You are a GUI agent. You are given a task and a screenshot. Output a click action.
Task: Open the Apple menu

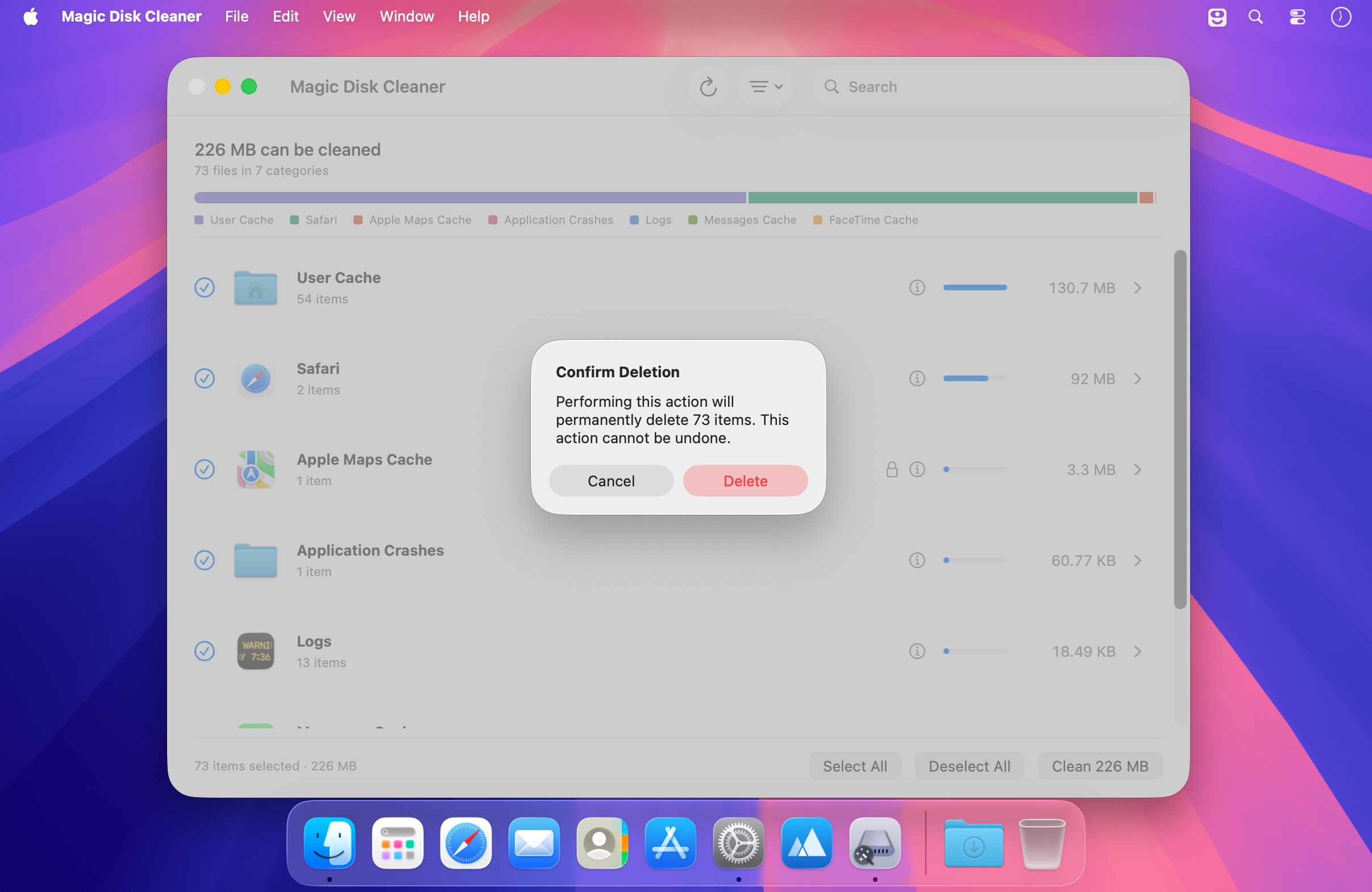31,16
